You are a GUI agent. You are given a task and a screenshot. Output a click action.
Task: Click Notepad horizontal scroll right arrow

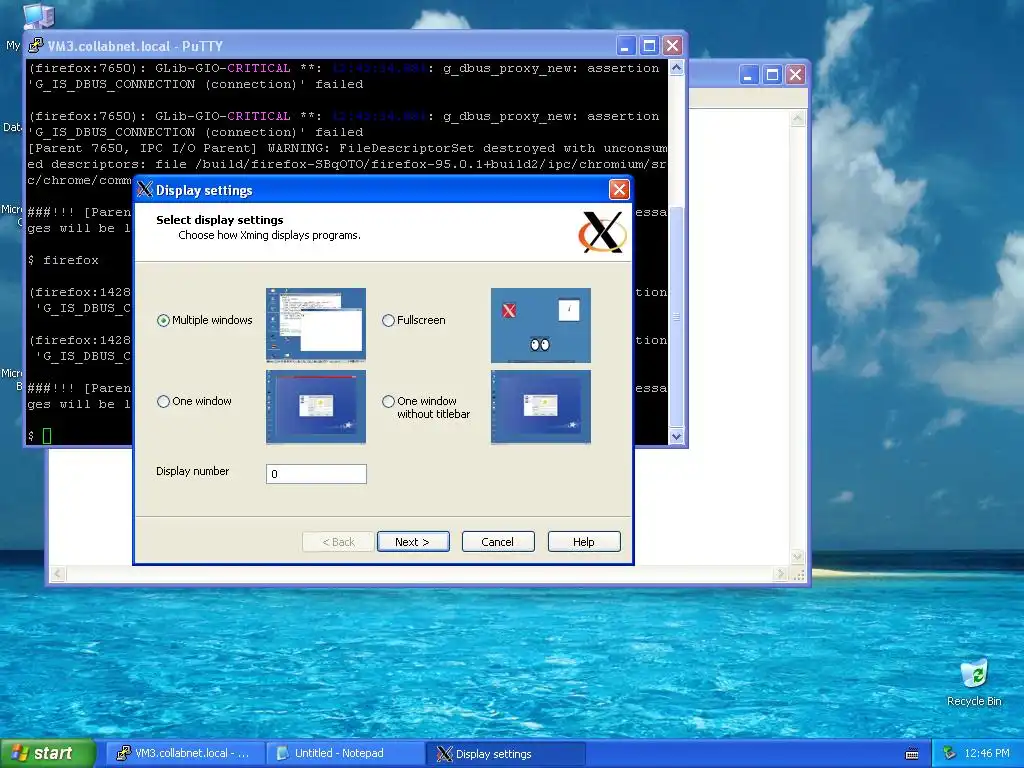coord(780,574)
